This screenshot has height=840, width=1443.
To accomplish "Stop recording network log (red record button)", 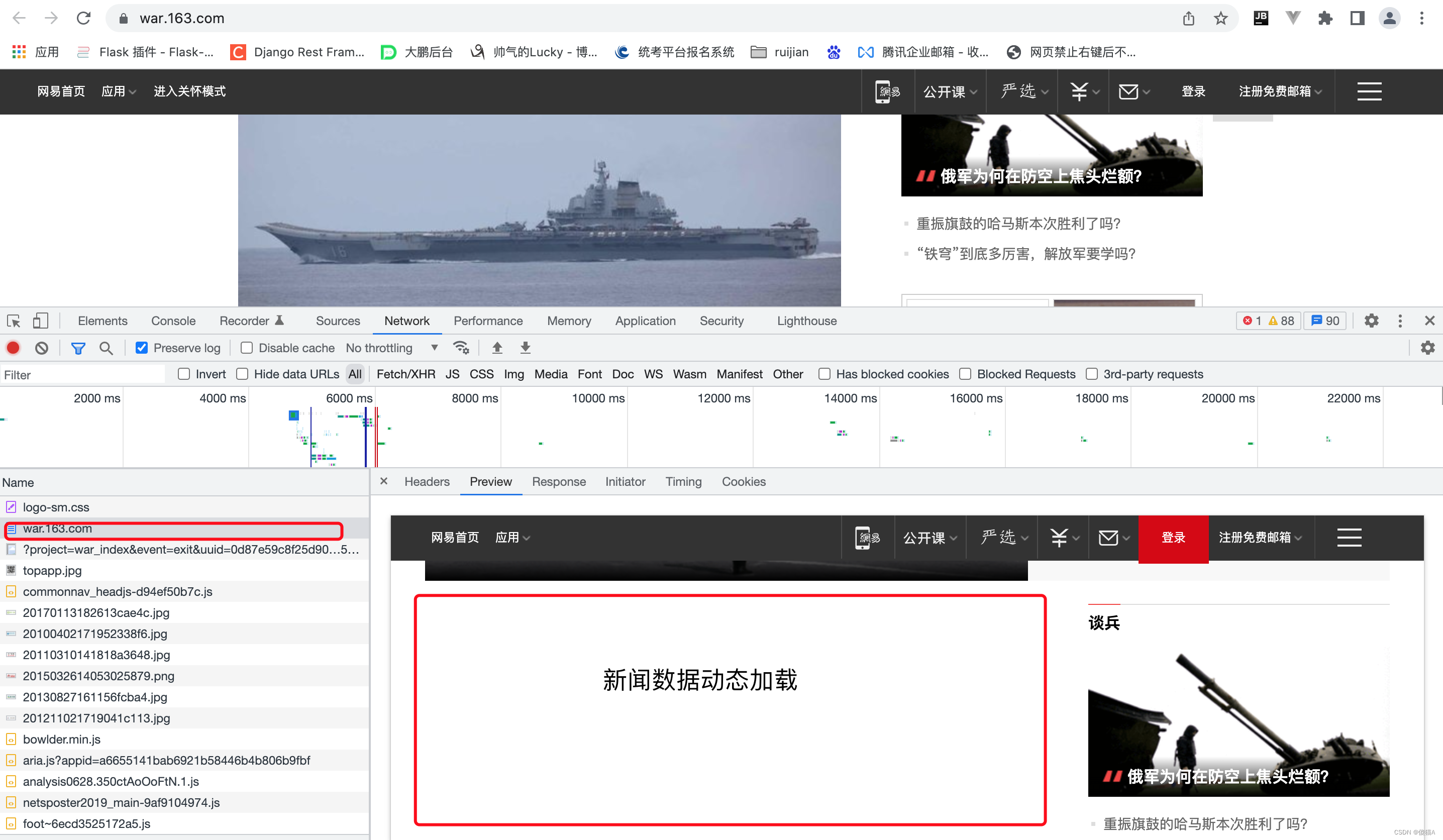I will (13, 348).
